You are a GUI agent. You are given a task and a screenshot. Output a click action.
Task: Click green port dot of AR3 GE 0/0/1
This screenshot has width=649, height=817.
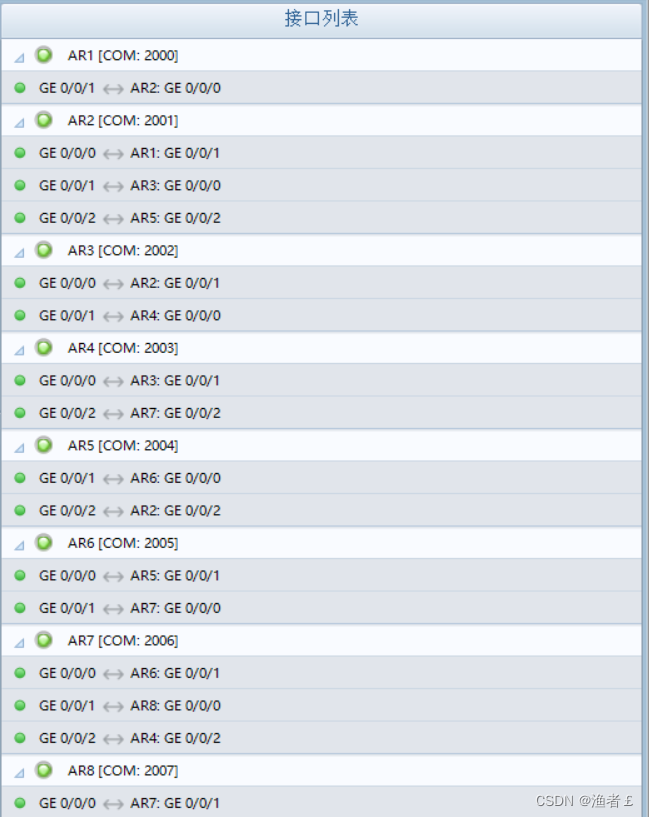(20, 315)
